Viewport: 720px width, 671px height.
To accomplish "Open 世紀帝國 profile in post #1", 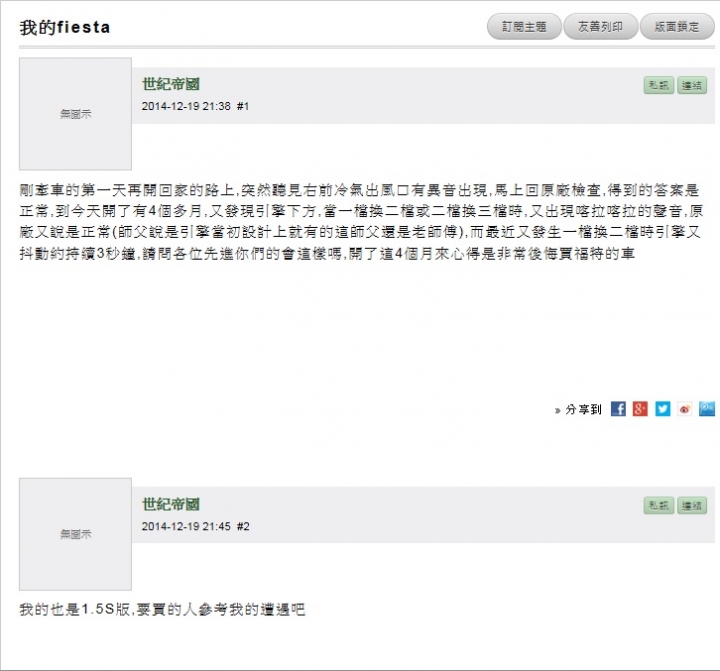I will [x=170, y=84].
